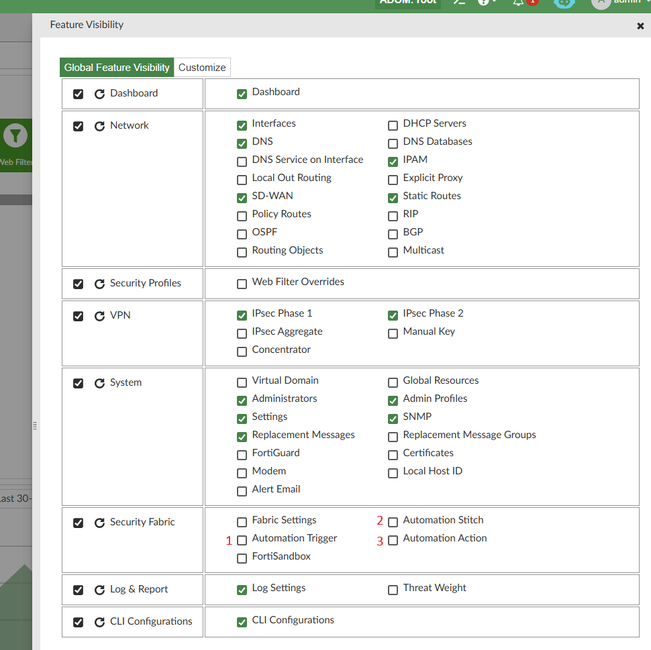Click the Log & Report refresh icon
The height and width of the screenshot is (650, 651).
(x=99, y=590)
